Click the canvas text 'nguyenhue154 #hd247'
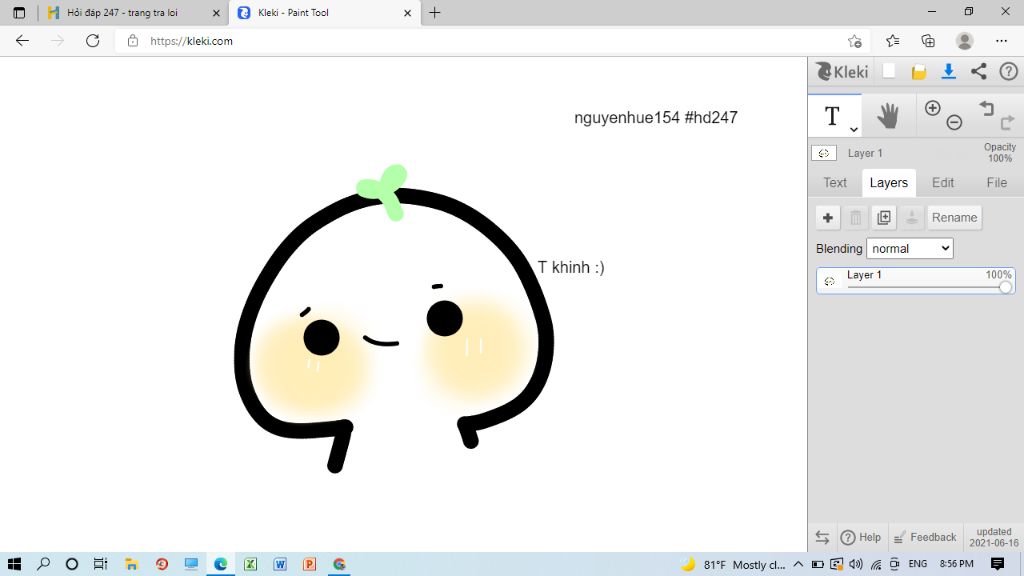Viewport: 1024px width, 576px height. coord(656,118)
